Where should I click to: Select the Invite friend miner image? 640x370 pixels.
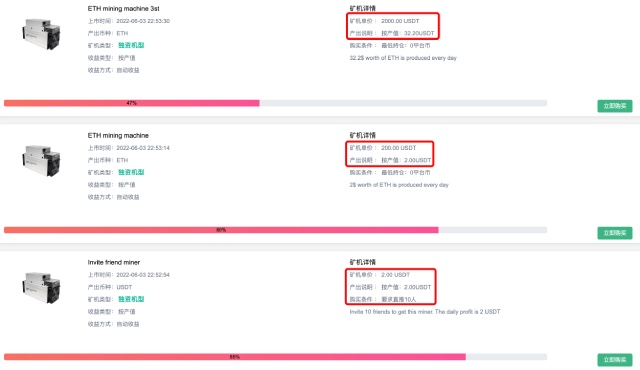tap(41, 288)
